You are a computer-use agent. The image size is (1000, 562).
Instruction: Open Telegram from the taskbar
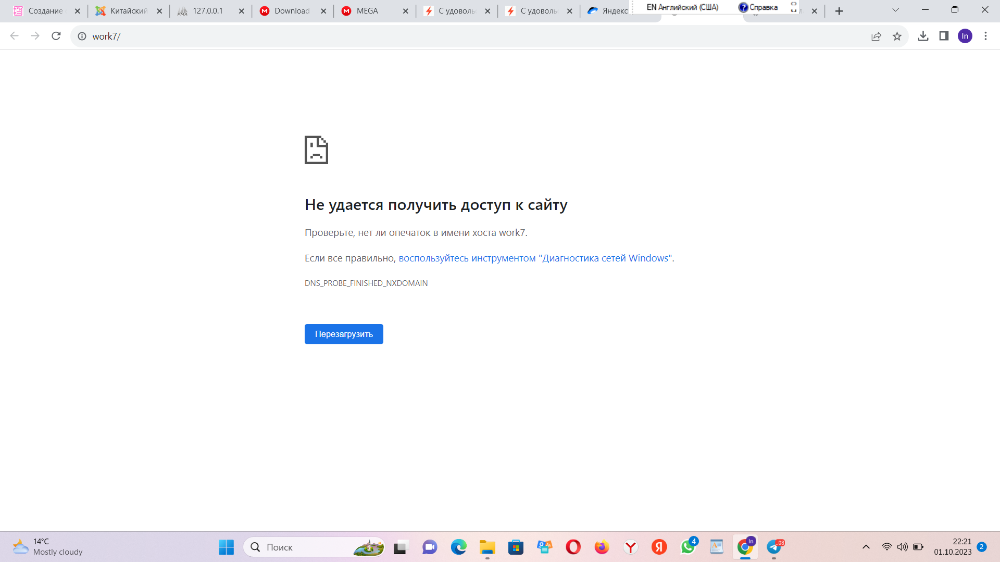(774, 547)
